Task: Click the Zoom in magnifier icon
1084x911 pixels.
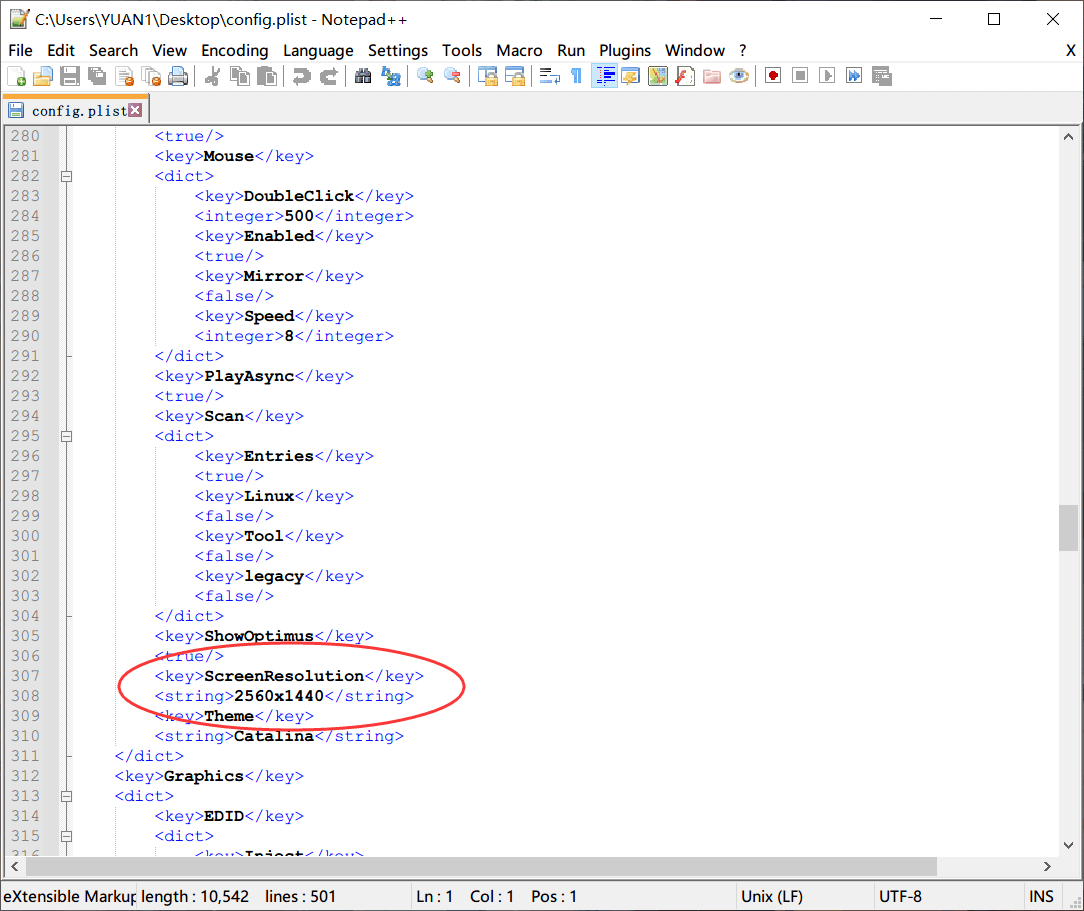Action: [x=426, y=76]
